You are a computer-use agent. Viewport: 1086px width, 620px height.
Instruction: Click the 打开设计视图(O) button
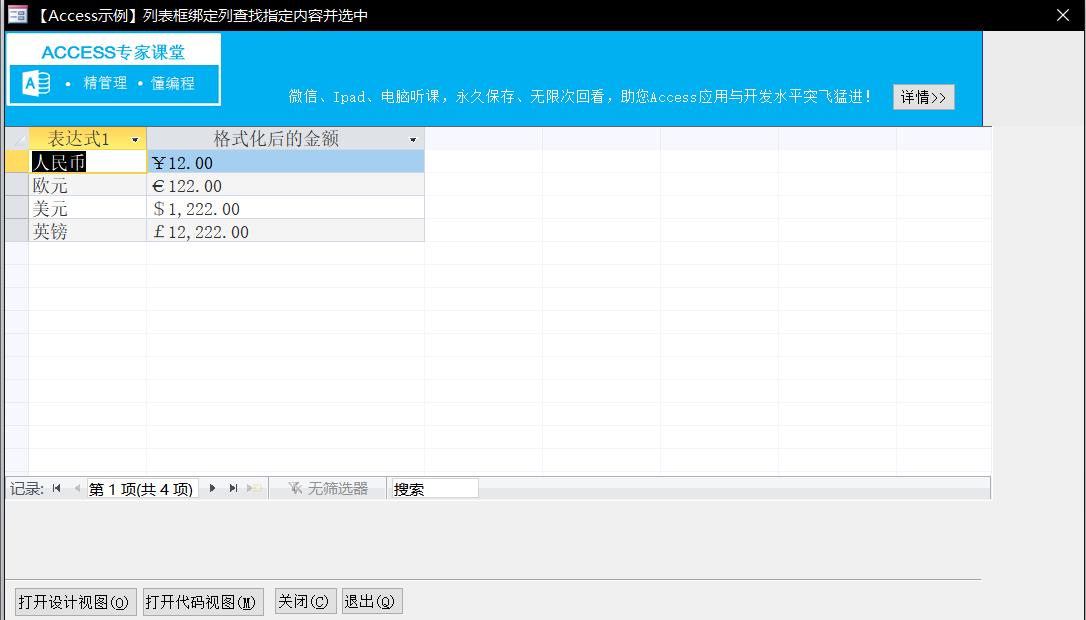73,602
